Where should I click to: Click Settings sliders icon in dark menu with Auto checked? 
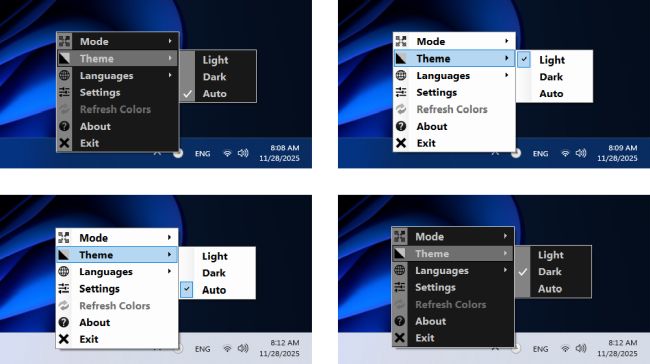(x=64, y=92)
